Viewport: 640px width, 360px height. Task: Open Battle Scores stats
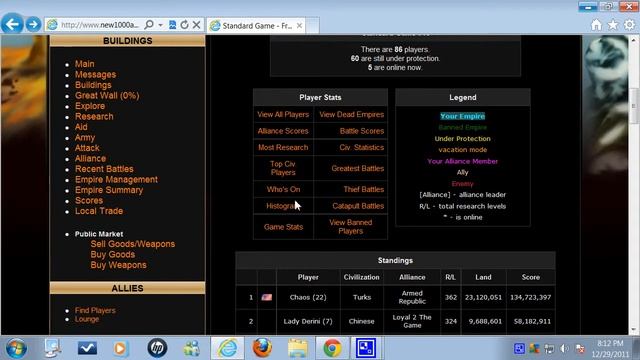pyautogui.click(x=362, y=131)
